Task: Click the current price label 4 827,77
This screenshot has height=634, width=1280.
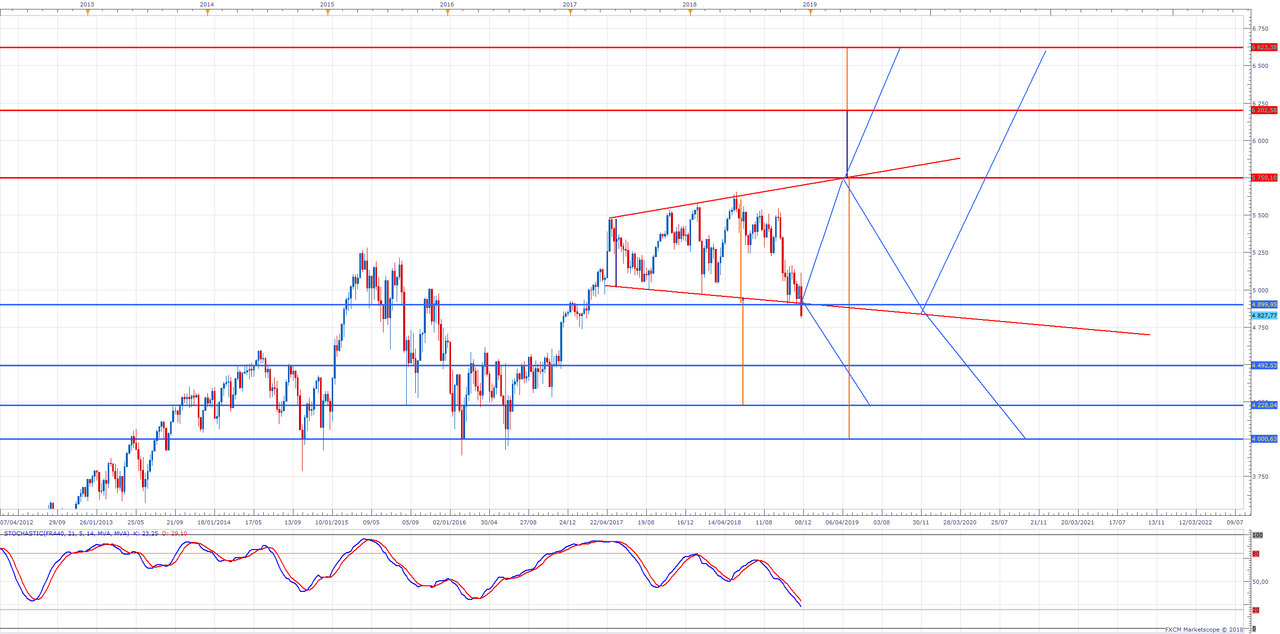Action: [1264, 315]
